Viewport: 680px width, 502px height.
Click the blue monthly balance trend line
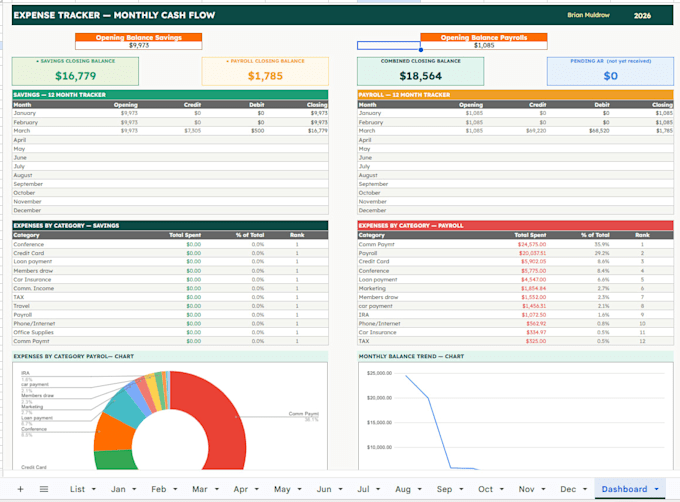[440, 434]
